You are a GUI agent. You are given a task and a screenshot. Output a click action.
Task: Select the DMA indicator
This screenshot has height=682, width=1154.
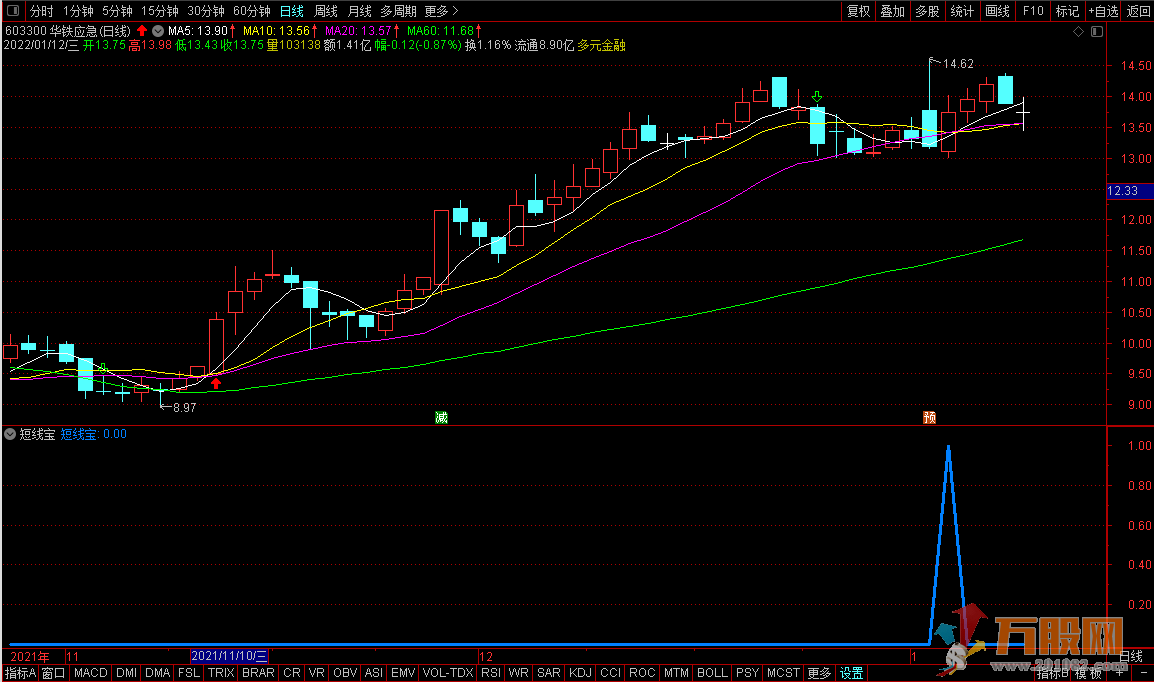pyautogui.click(x=157, y=673)
